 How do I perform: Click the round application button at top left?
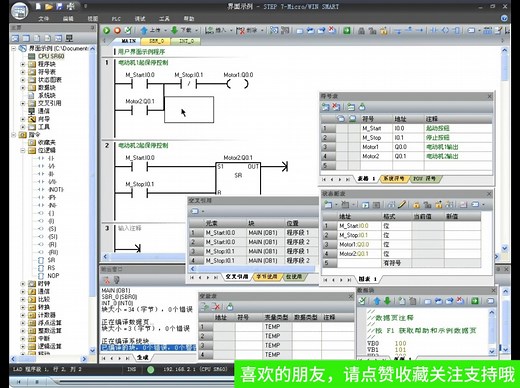pyautogui.click(x=19, y=11)
